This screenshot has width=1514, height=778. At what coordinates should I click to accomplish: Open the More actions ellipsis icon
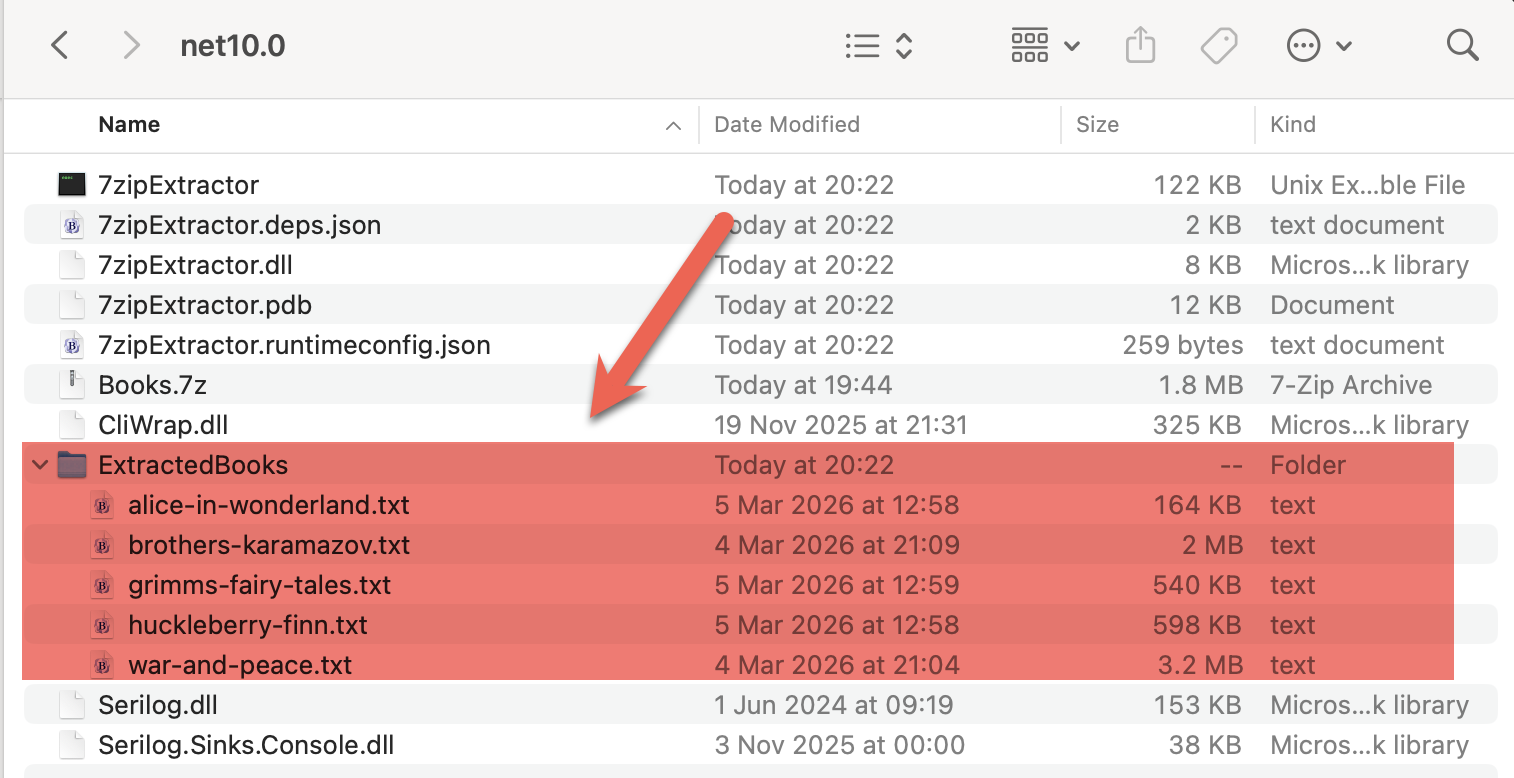point(1305,44)
